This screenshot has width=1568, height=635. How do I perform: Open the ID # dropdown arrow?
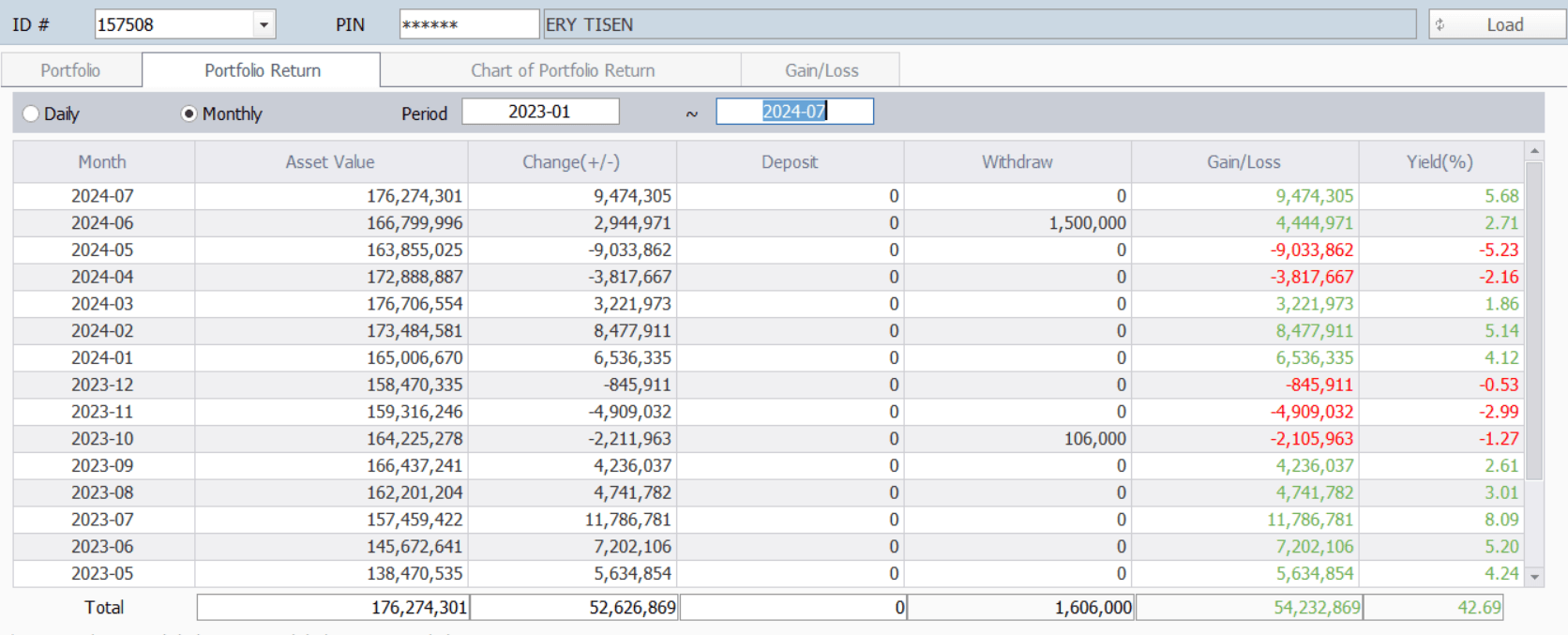pyautogui.click(x=264, y=24)
